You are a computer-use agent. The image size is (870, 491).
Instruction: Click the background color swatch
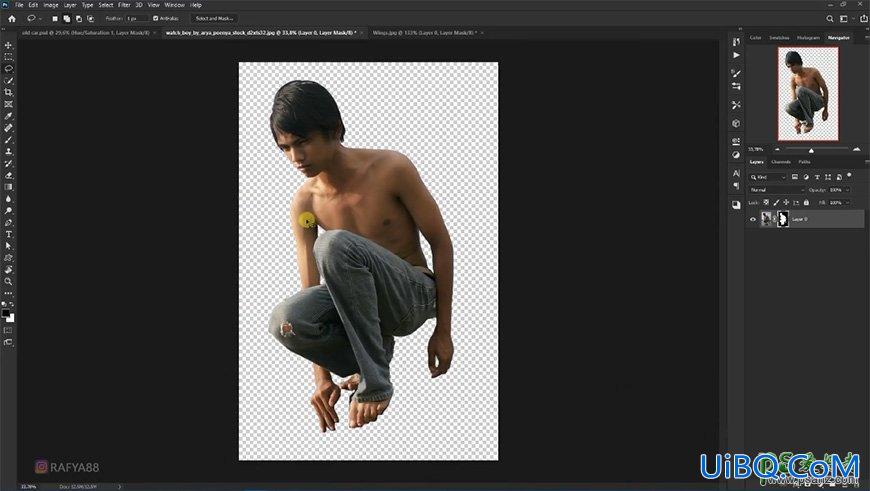(11, 318)
